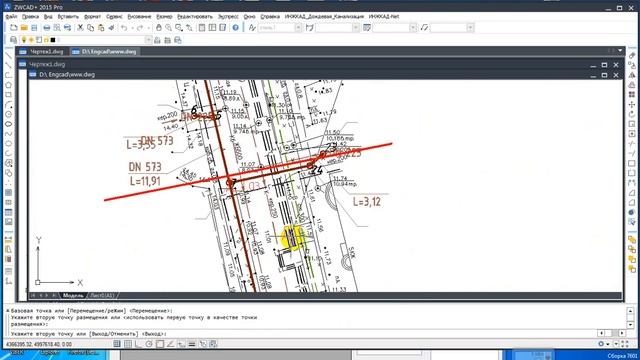Open ИНЖКАД_Дождевая_Канализация menu

click(324, 17)
